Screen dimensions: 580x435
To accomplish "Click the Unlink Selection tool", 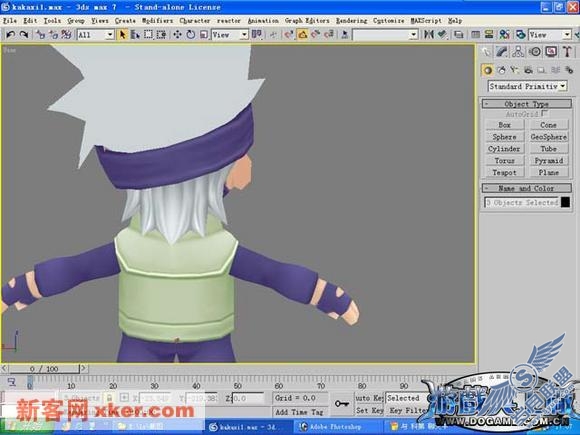I will (x=54, y=34).
